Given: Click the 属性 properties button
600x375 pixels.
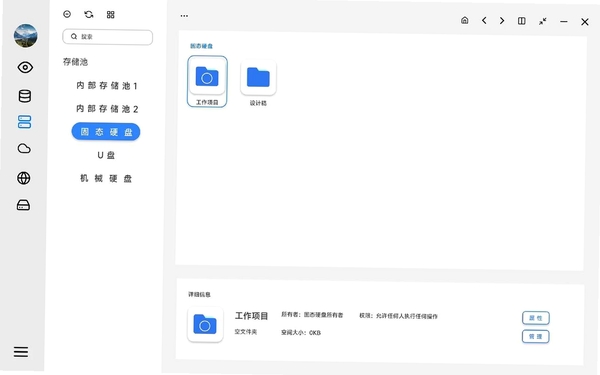Looking at the screenshot, I should click(536, 318).
